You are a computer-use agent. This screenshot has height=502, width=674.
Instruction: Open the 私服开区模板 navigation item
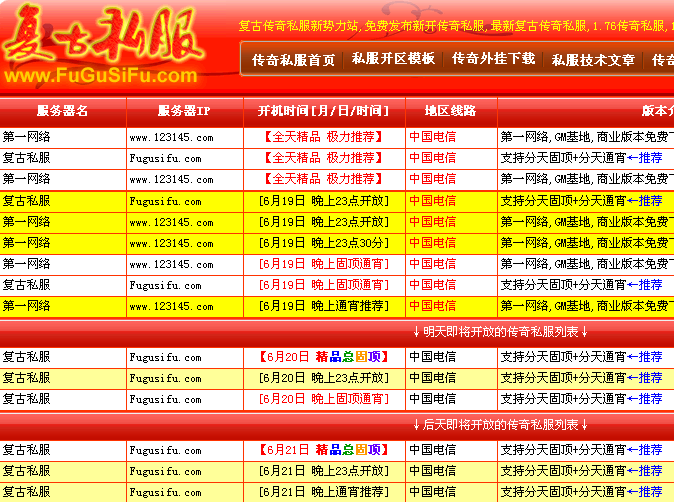pos(393,59)
